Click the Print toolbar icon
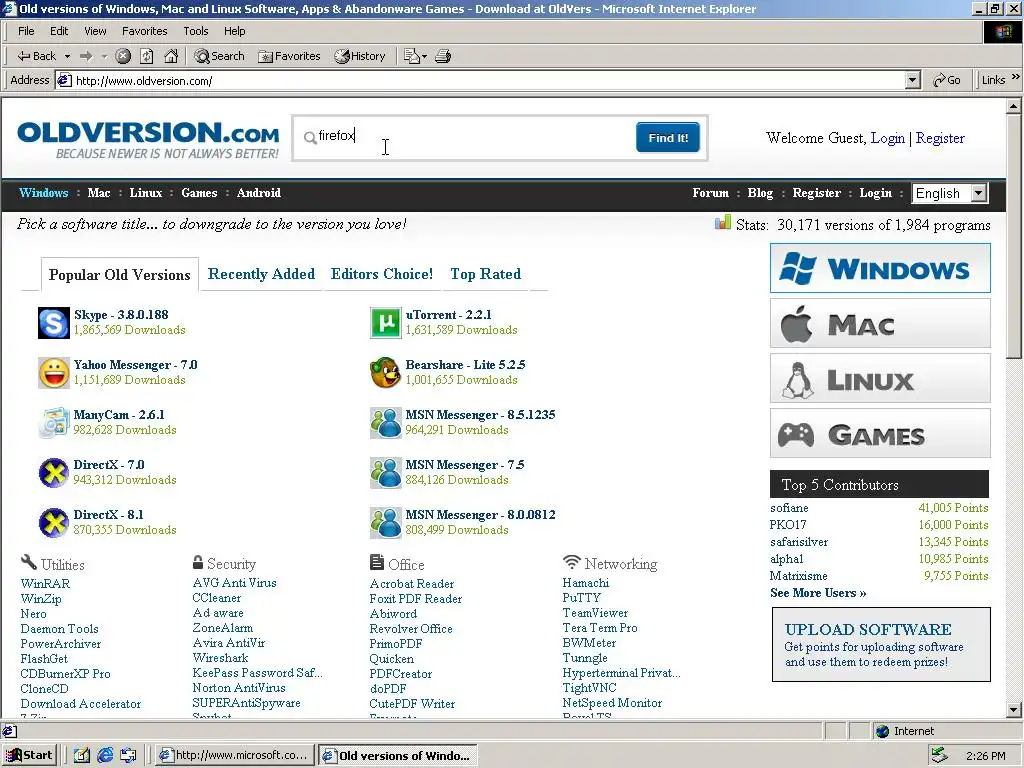Image resolution: width=1024 pixels, height=768 pixels. 443,56
